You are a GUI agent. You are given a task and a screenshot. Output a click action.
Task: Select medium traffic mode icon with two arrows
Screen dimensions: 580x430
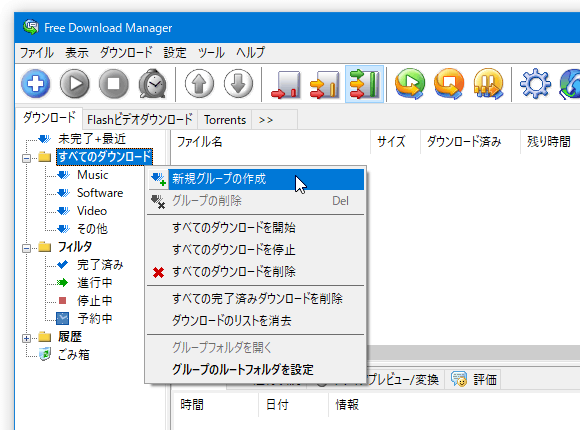tap(324, 85)
